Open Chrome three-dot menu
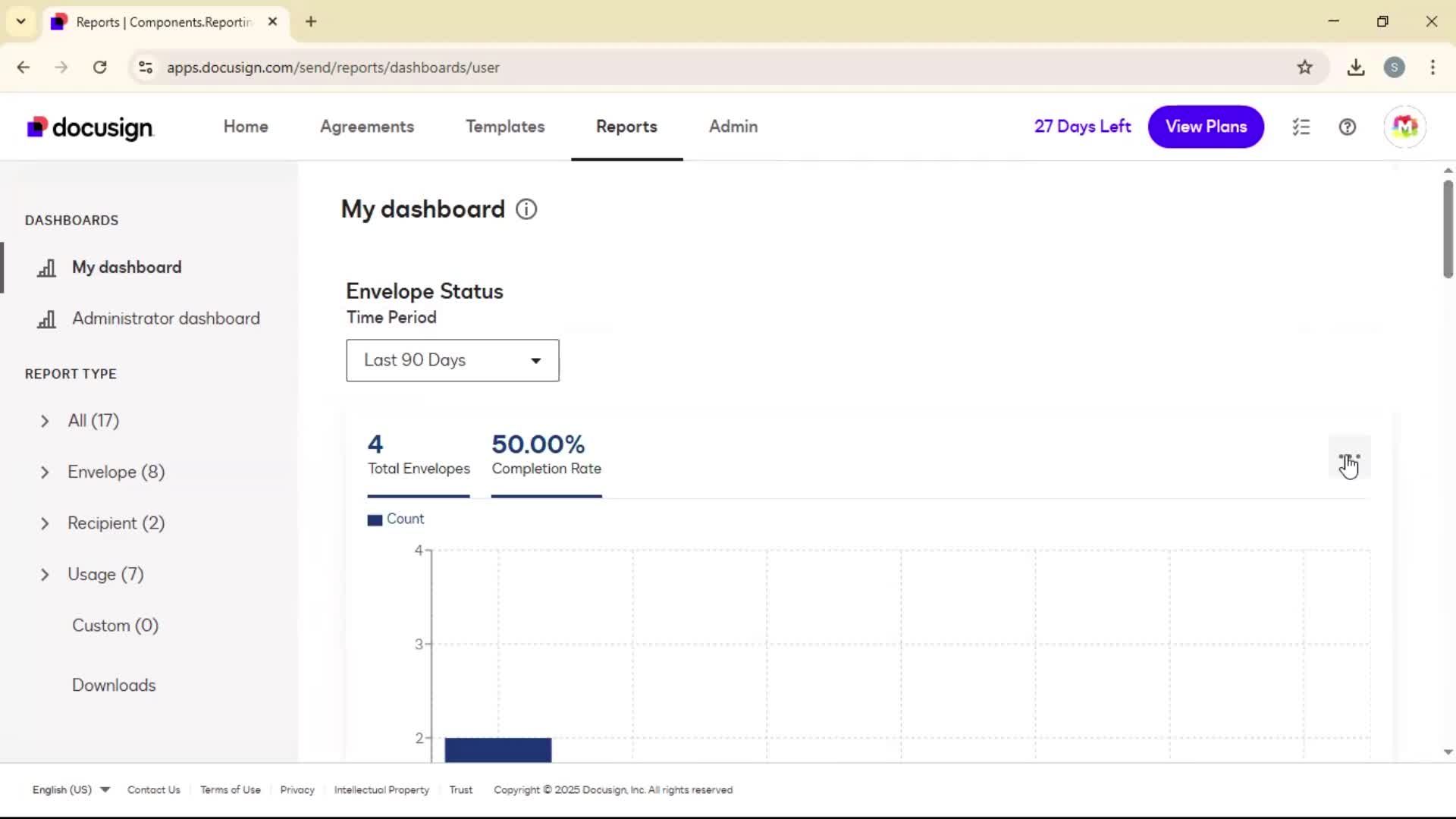 click(1432, 67)
